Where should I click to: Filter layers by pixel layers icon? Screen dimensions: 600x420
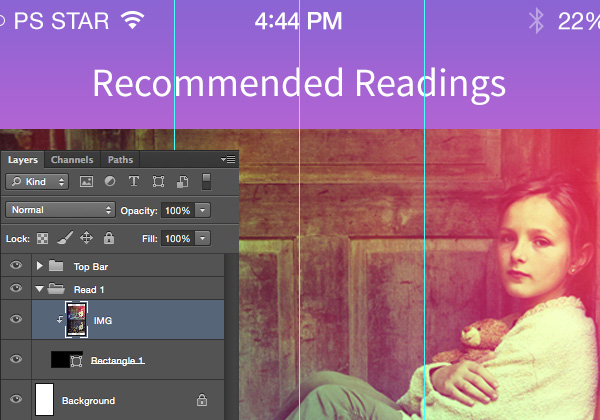click(x=86, y=181)
